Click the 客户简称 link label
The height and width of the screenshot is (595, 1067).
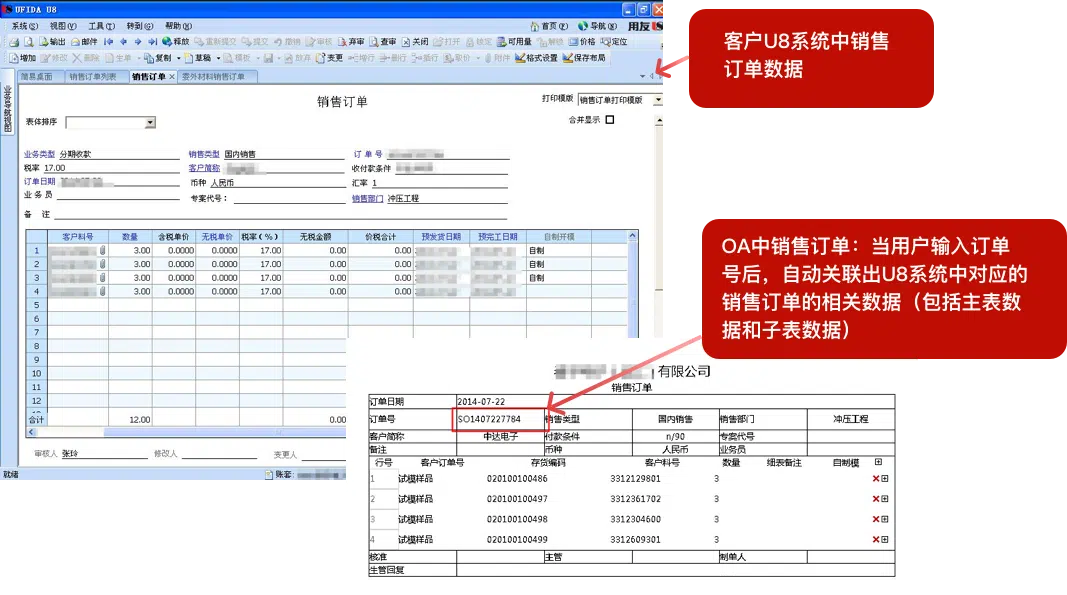pos(204,168)
